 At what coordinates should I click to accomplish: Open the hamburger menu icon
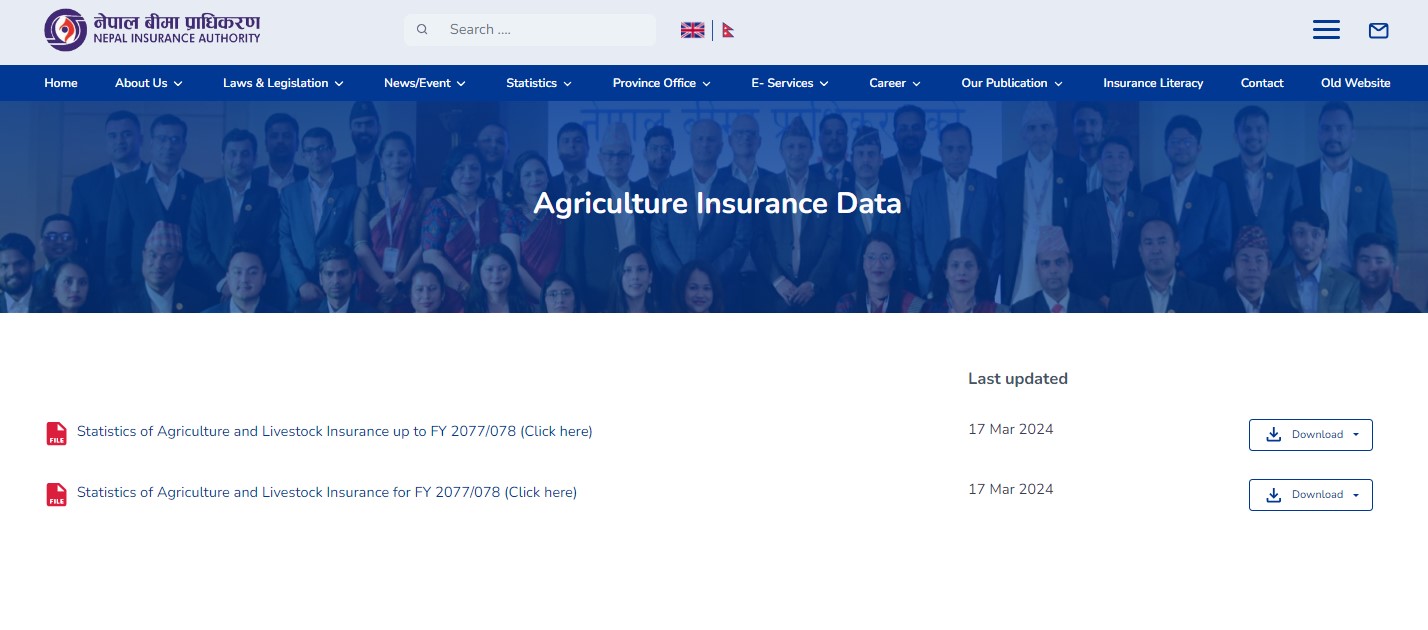[1326, 30]
